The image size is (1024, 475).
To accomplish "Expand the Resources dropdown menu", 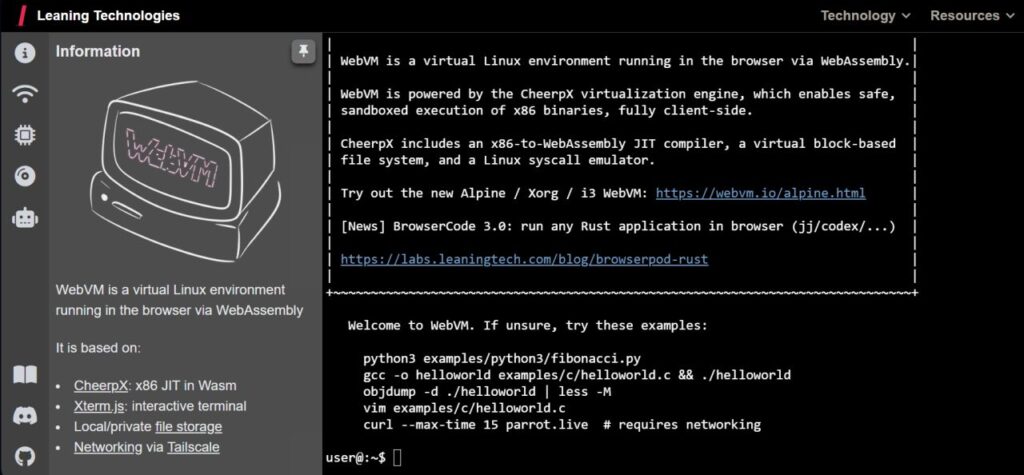I will [973, 16].
